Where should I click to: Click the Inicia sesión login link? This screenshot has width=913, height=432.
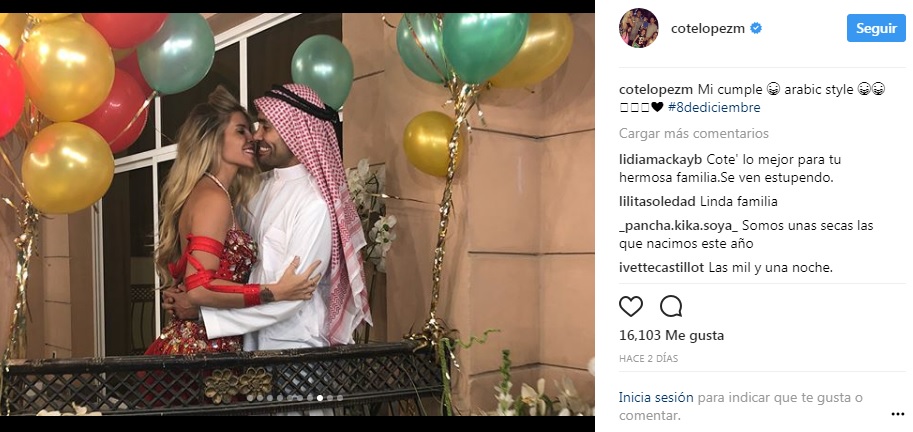tap(656, 398)
